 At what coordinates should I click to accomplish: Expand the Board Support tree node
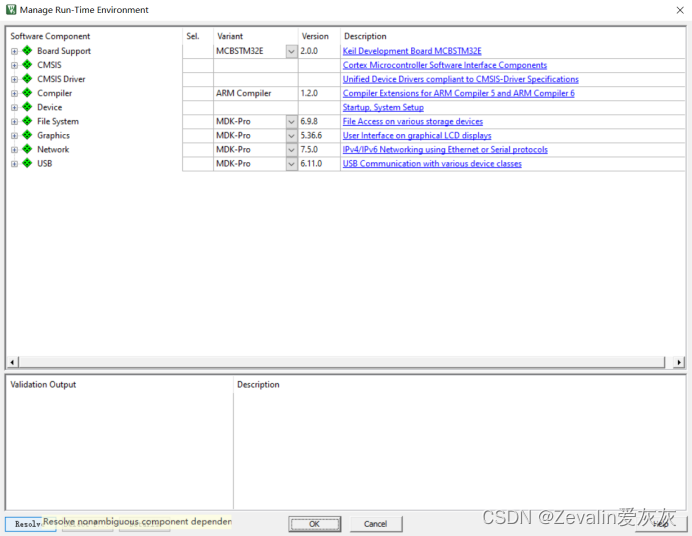click(14, 51)
